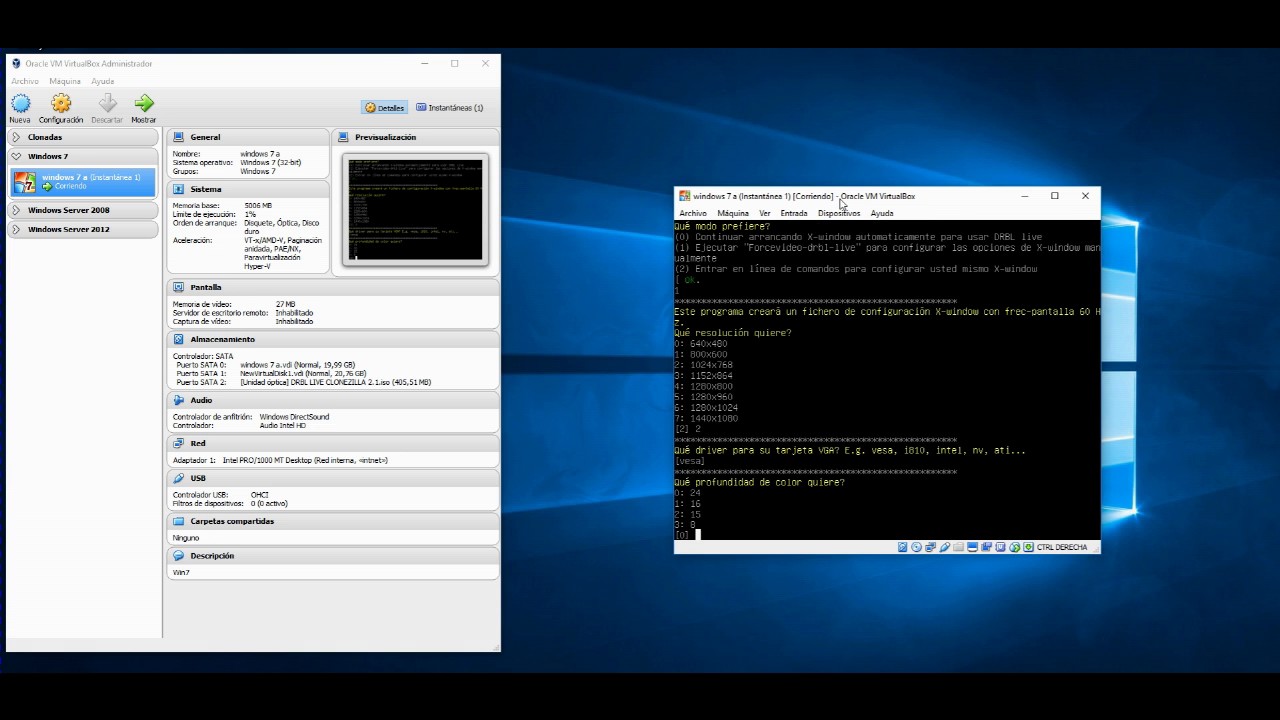
Task: Click USB devices icon in VM status bar
Action: [x=945, y=547]
